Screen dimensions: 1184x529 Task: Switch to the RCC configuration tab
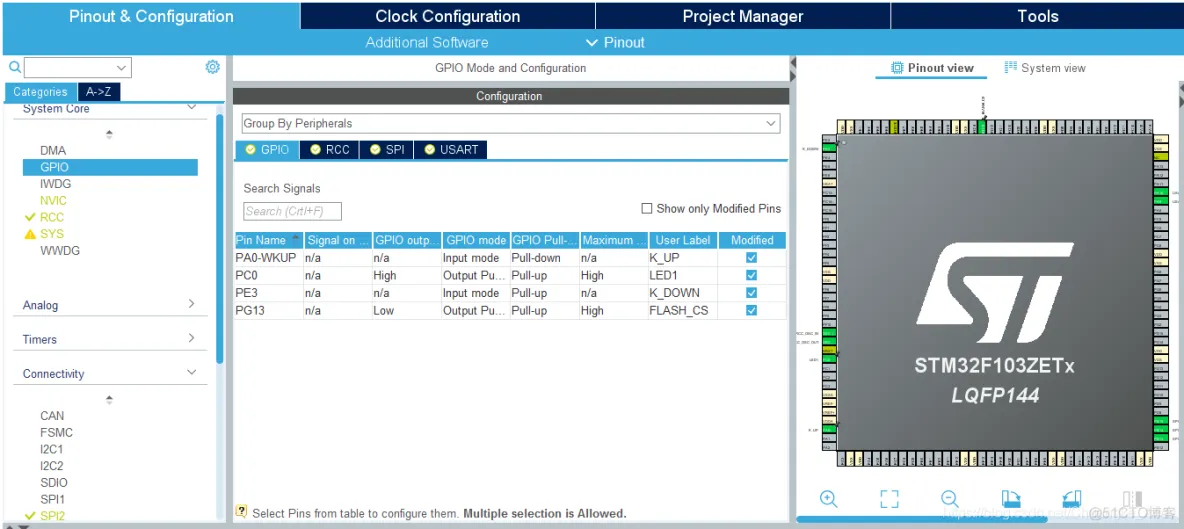[x=329, y=149]
